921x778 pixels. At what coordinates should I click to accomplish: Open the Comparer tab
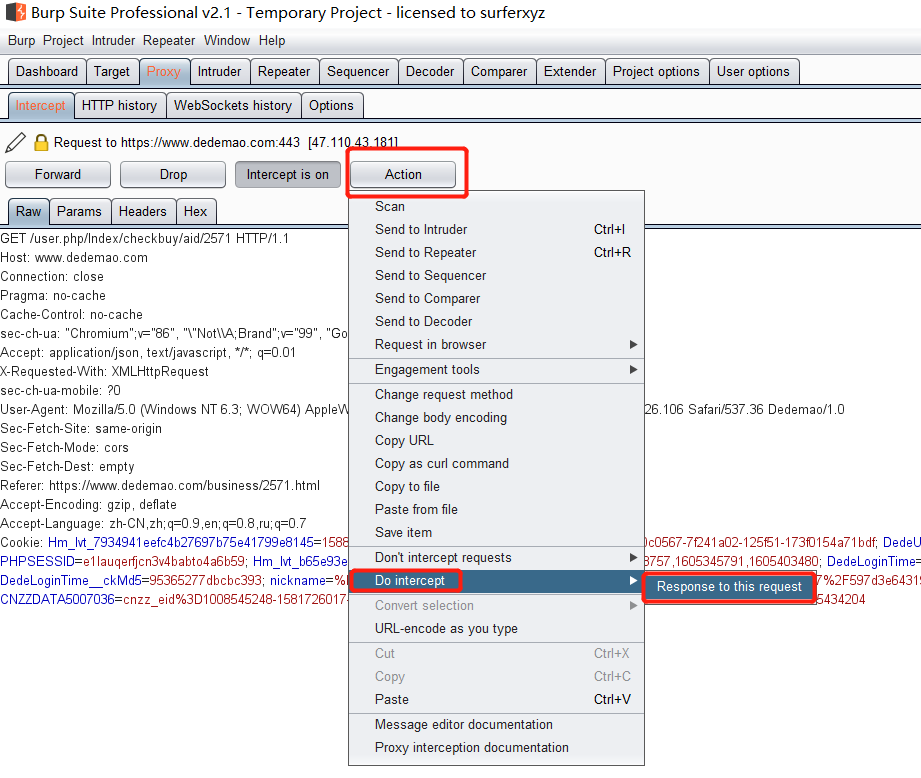coord(499,72)
